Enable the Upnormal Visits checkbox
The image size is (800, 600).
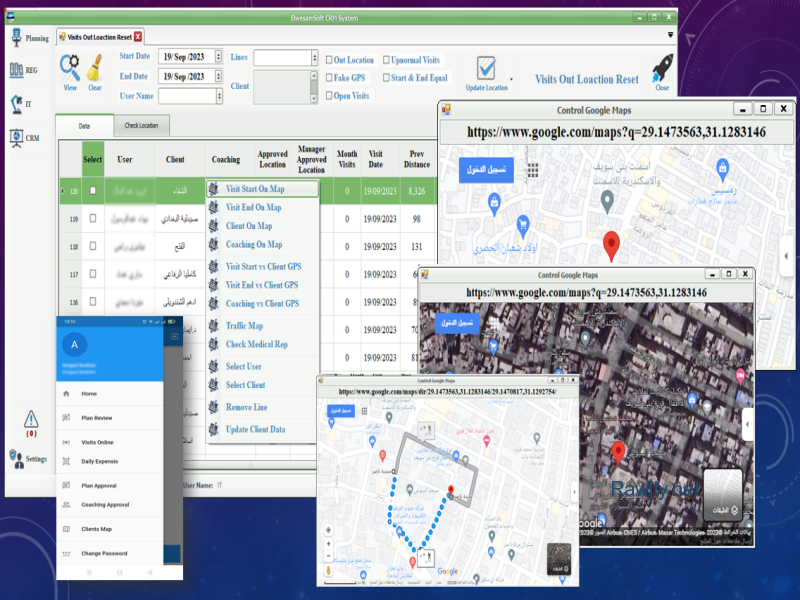(386, 60)
